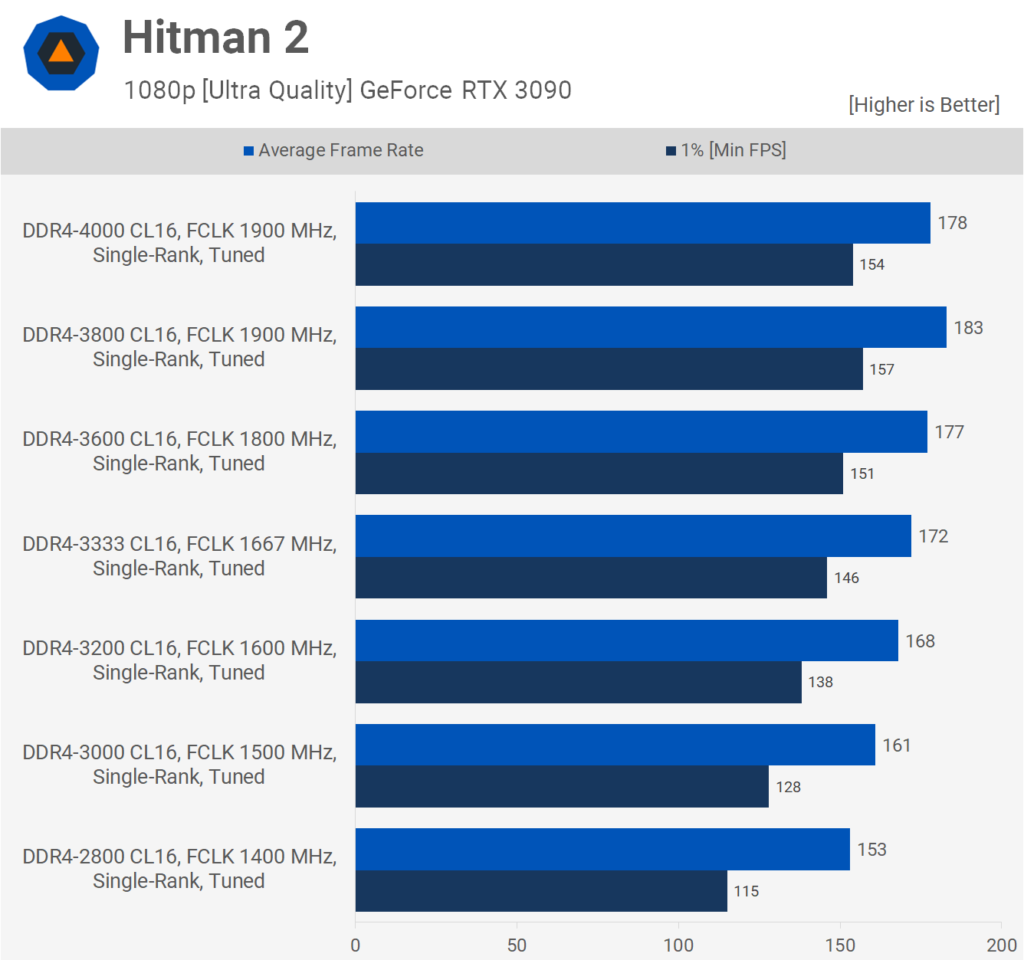Viewport: 1024px width, 960px height.
Task: Click the 1% [Min FPS] legend label
Action: (733, 151)
